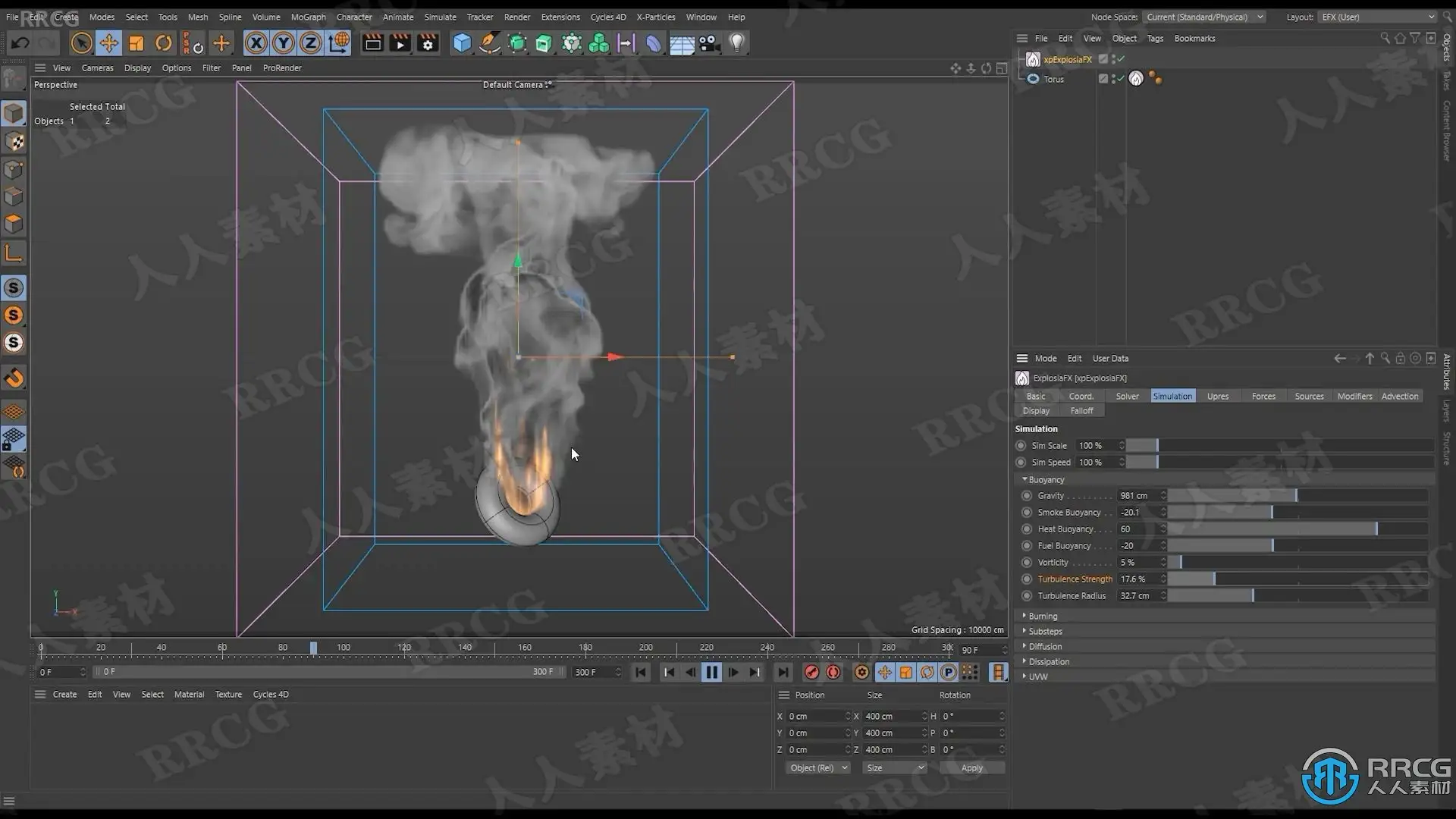This screenshot has height=819, width=1456.
Task: Open Edit Render Settings icon
Action: click(428, 43)
